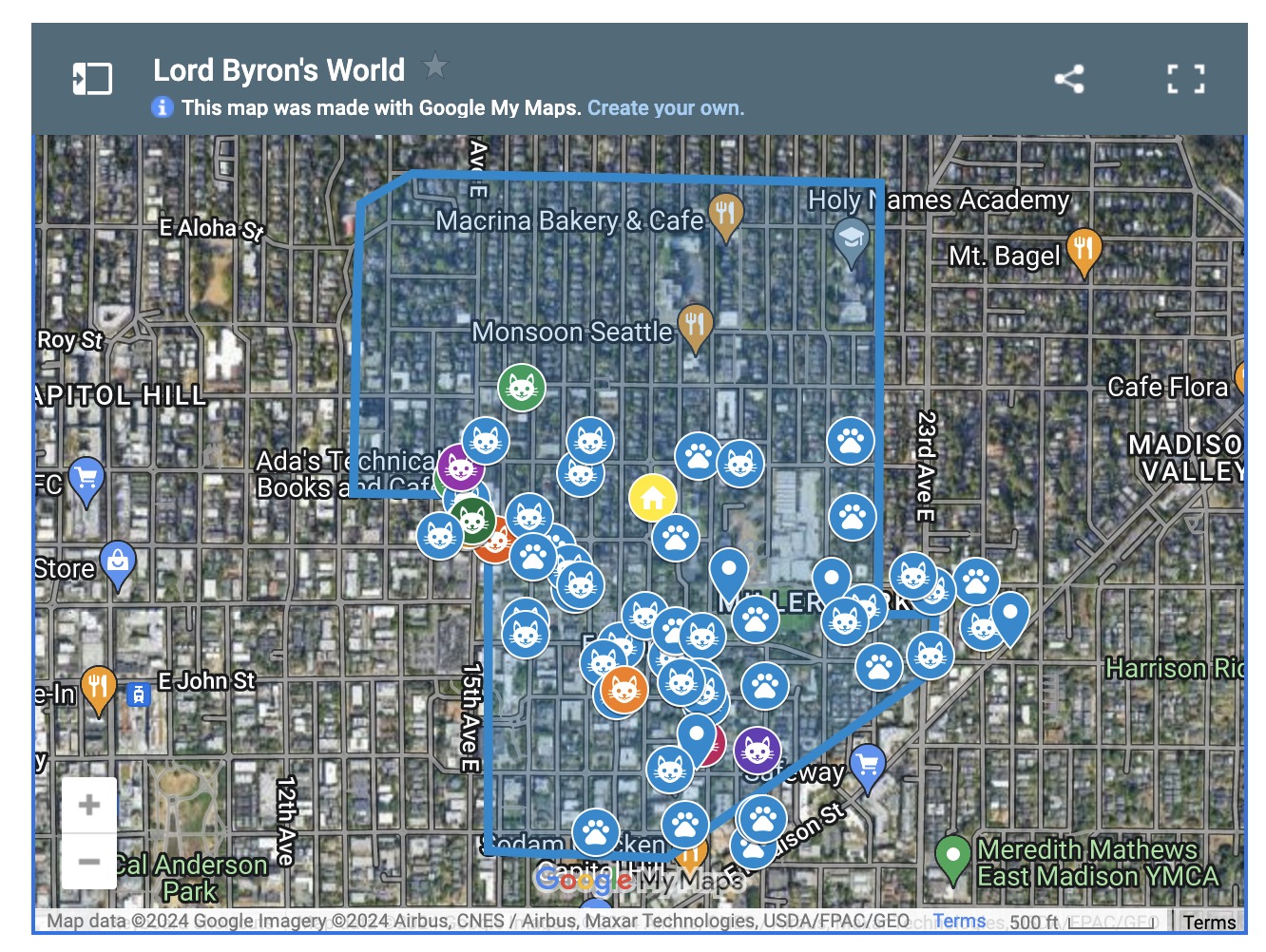
Task: Click the orange cat marker
Action: pos(623,689)
